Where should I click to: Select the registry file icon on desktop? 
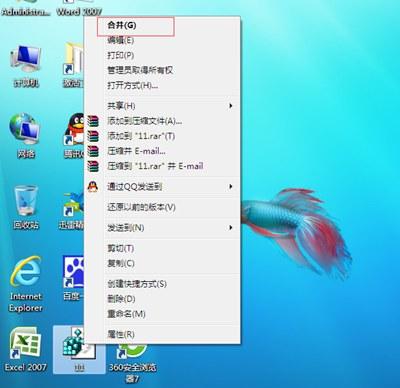pyautogui.click(x=79, y=349)
